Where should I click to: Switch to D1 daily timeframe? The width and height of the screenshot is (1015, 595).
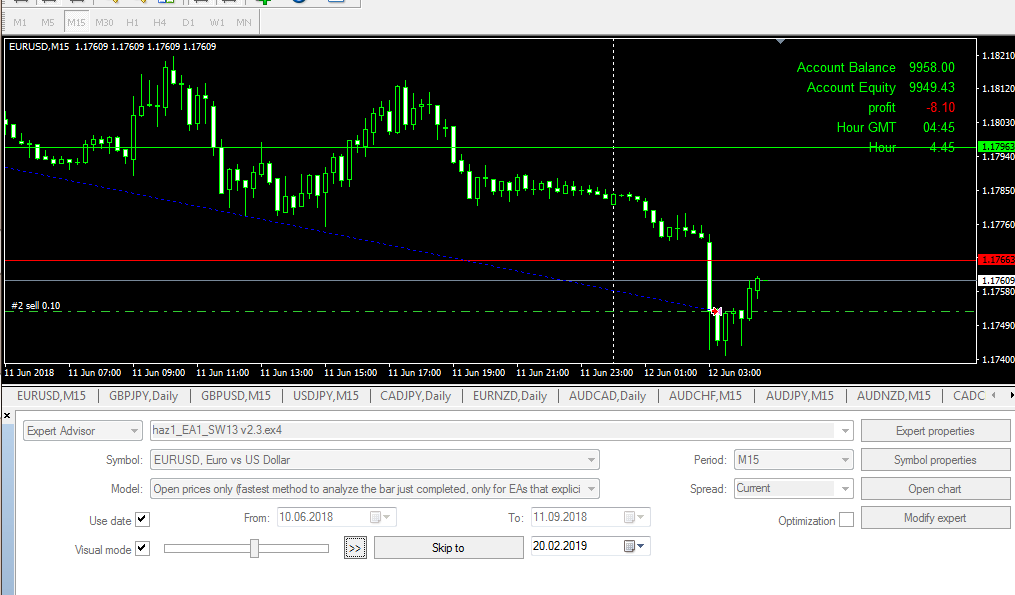coord(188,21)
